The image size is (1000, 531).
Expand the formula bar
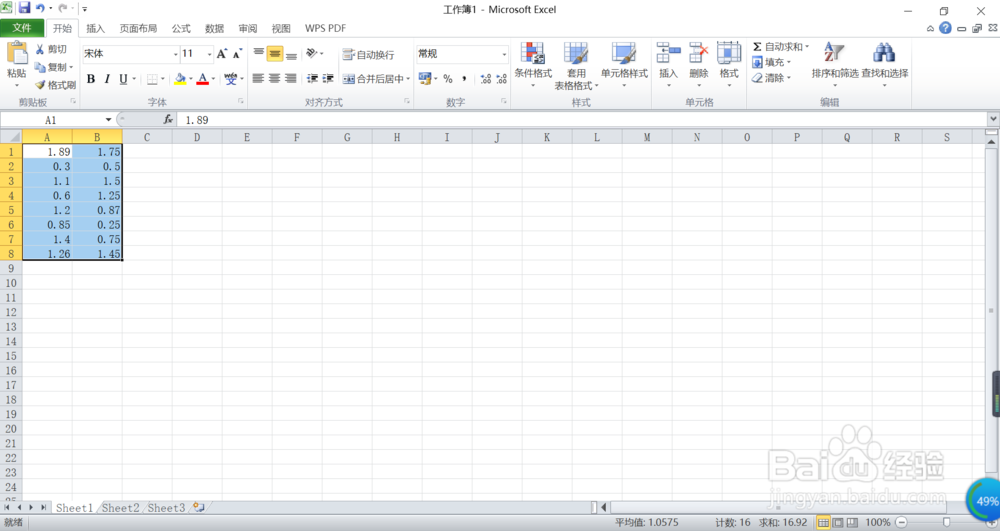pyautogui.click(x=993, y=119)
